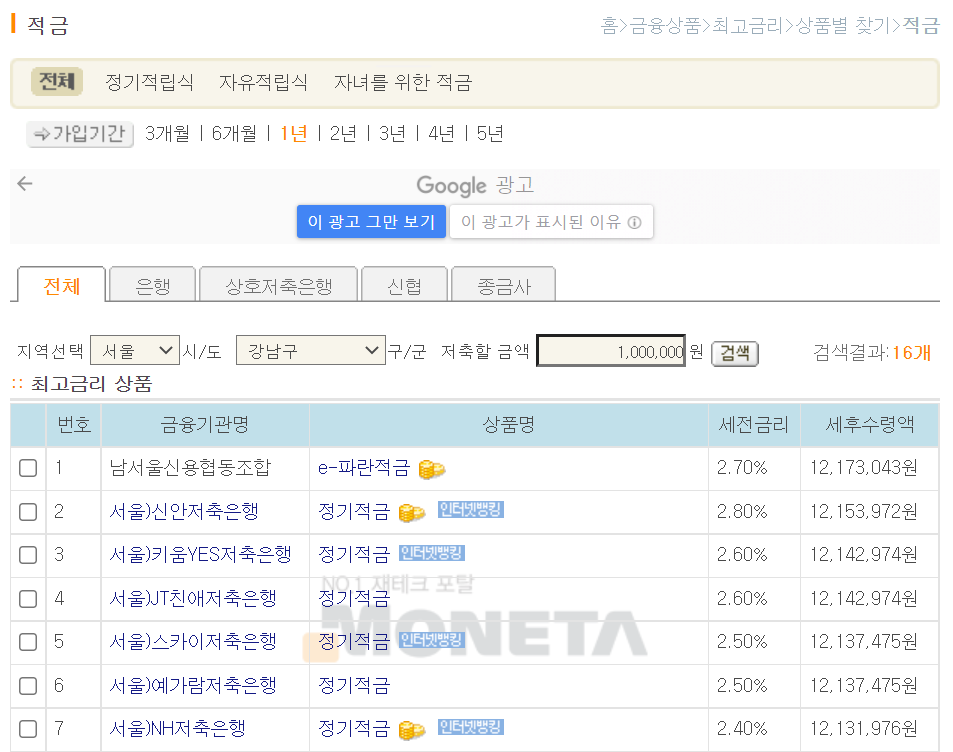This screenshot has width=953, height=752.
Task: Open the 구/군 dropdown showing 강남구
Action: click(x=311, y=350)
